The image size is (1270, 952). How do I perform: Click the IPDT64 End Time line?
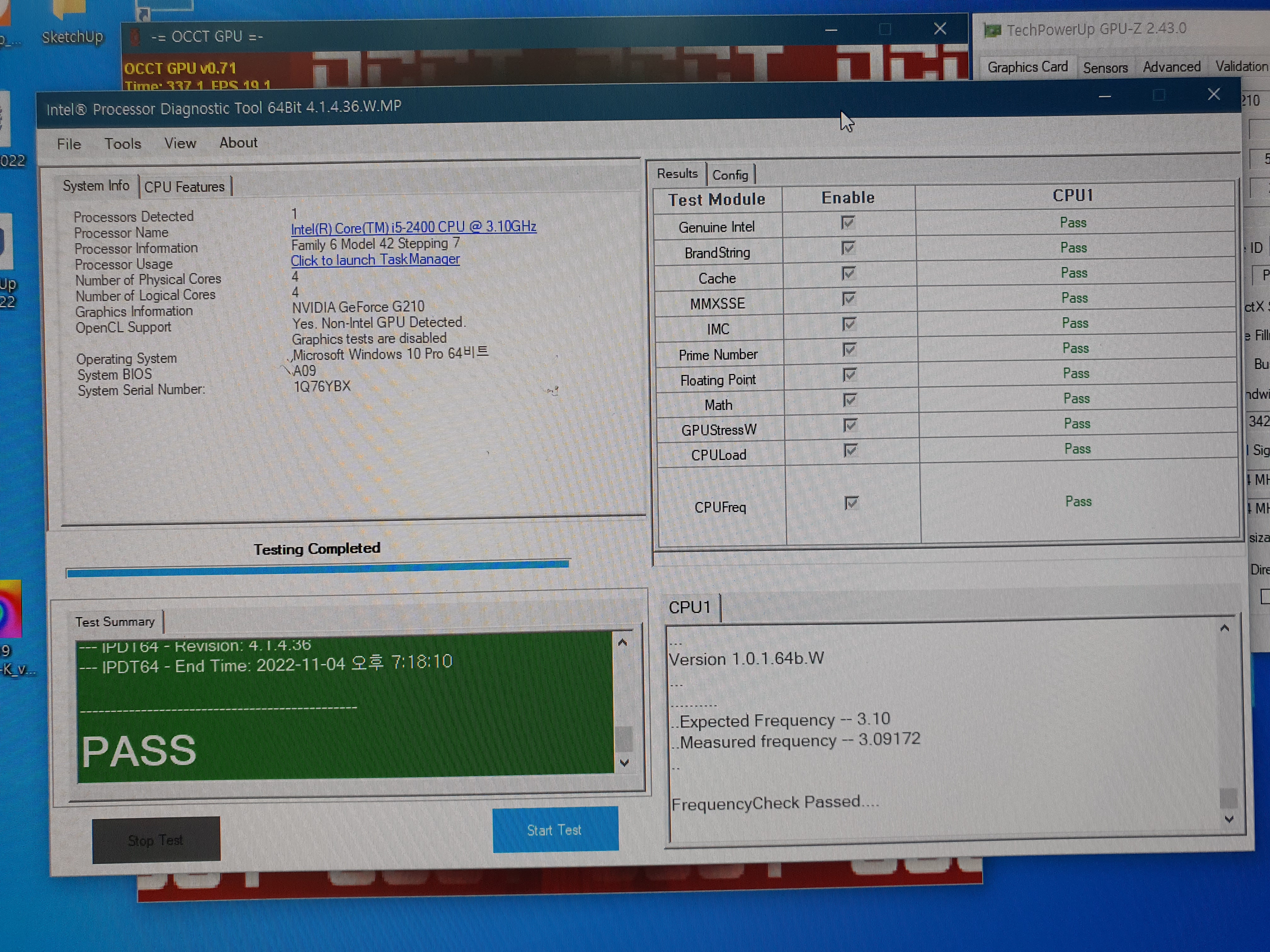pyautogui.click(x=266, y=665)
